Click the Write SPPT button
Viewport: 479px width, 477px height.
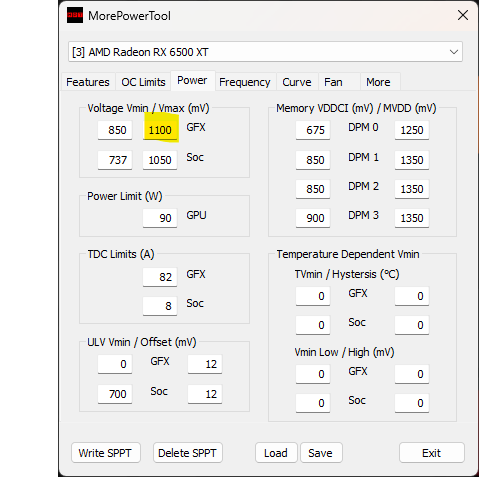coord(106,453)
